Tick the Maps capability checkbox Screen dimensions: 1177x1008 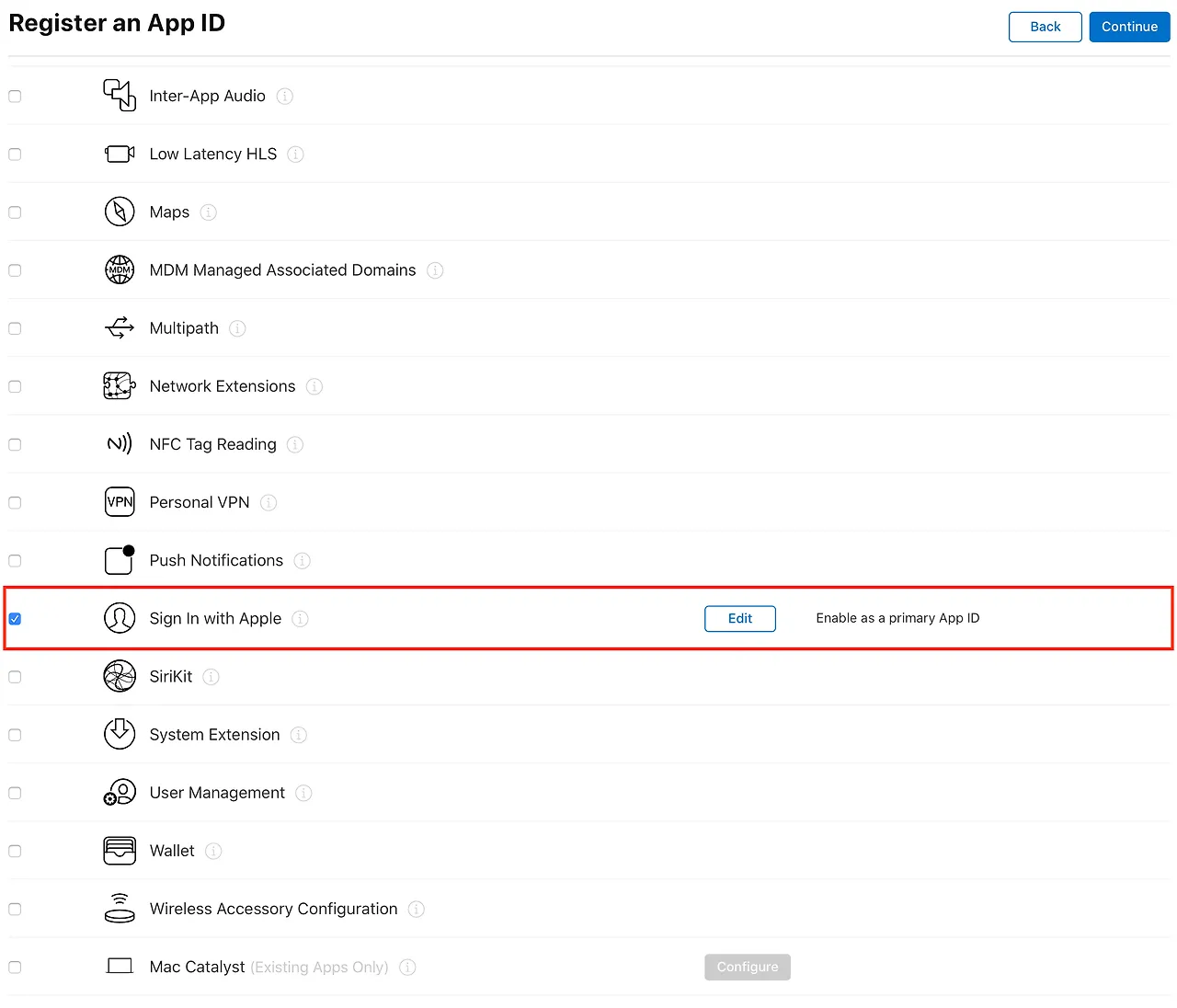click(x=15, y=212)
